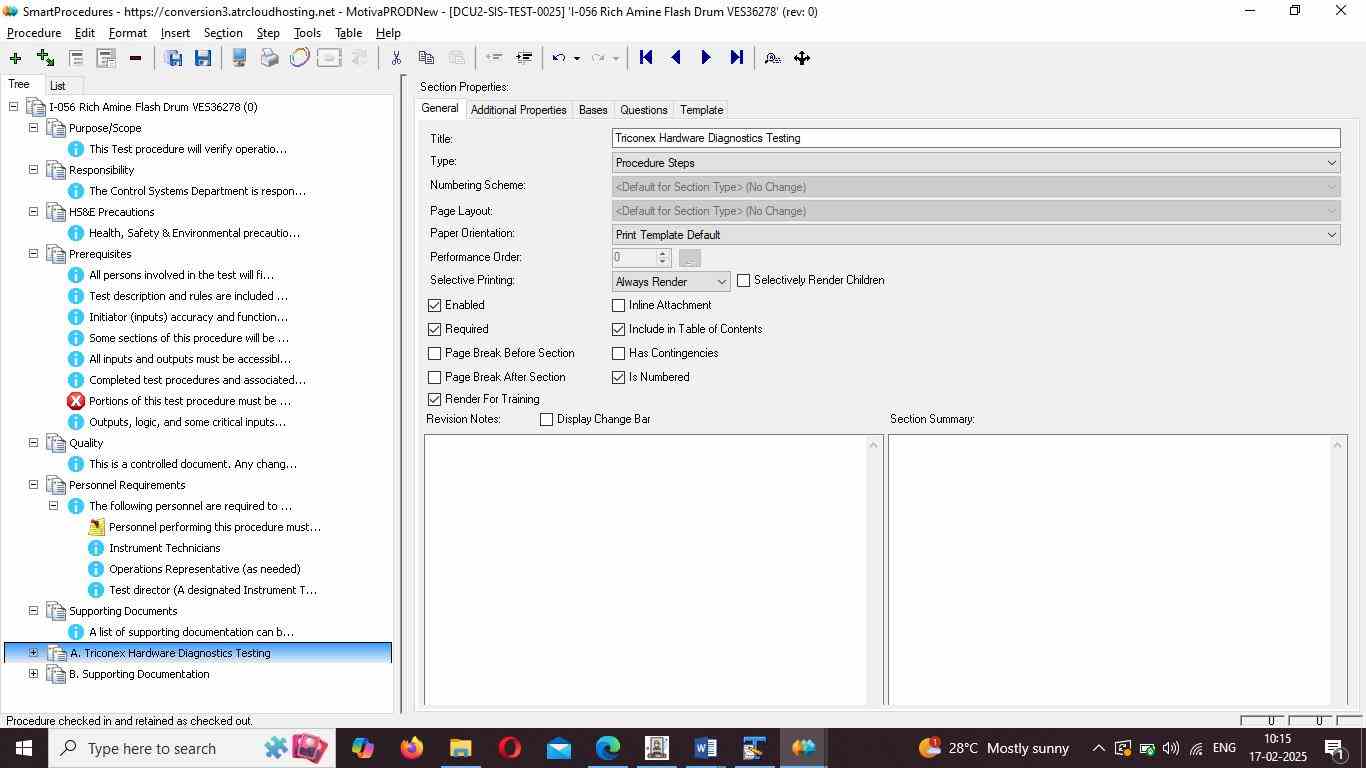Click the Title text field
Image resolution: width=1366 pixels, height=768 pixels.
975,138
